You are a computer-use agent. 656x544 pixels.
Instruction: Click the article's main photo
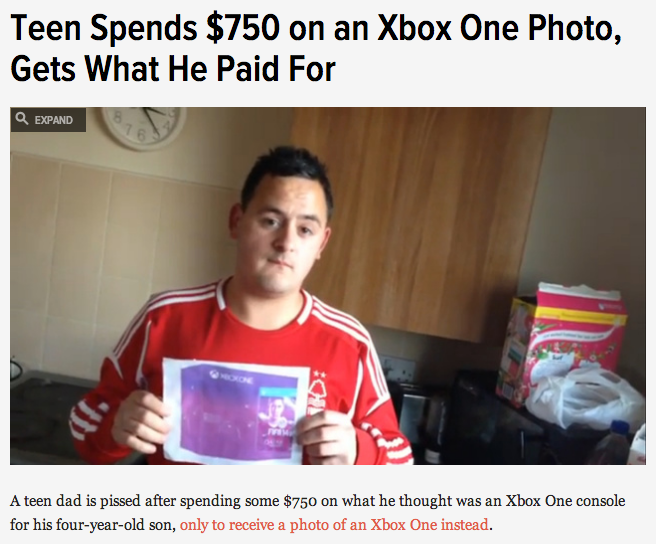pos(328,286)
